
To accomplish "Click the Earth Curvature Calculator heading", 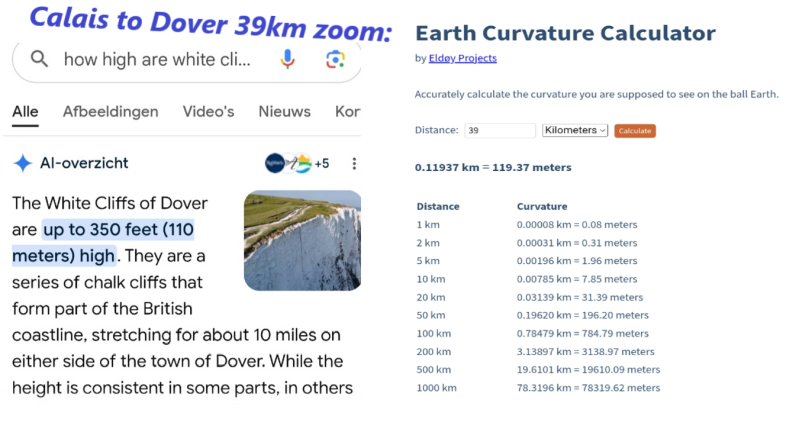I will tap(565, 33).
